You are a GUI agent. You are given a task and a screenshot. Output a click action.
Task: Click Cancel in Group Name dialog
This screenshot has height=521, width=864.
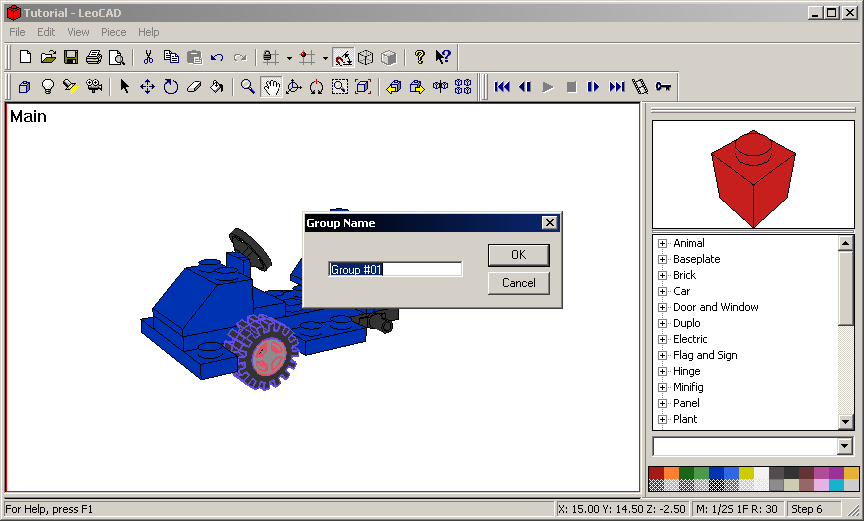coord(518,283)
